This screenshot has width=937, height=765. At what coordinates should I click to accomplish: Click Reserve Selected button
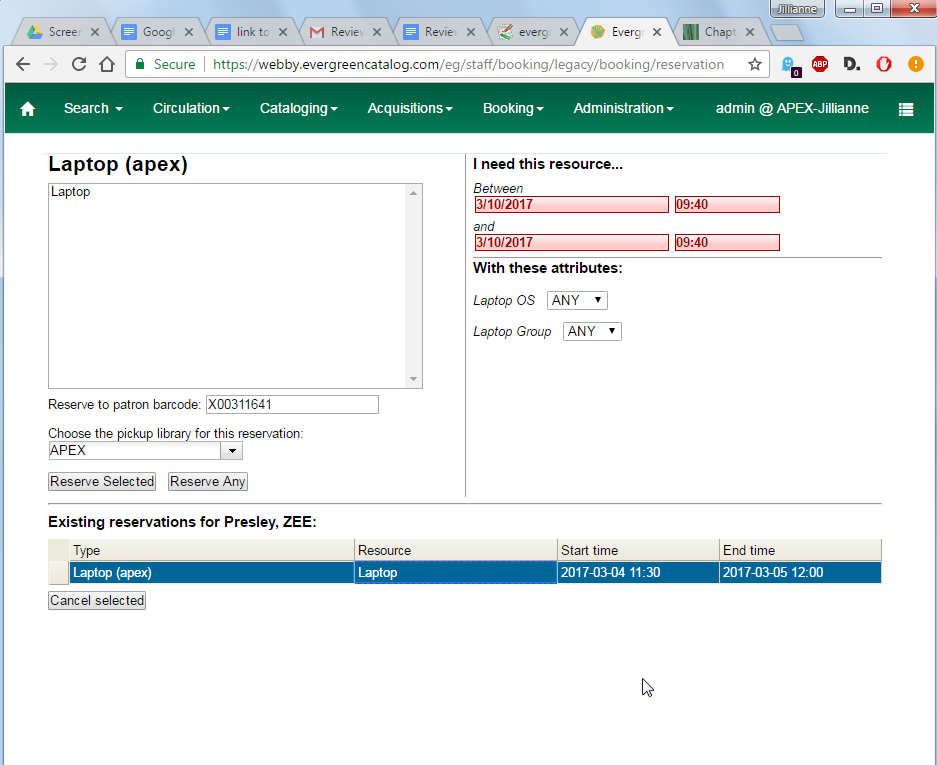(x=102, y=482)
